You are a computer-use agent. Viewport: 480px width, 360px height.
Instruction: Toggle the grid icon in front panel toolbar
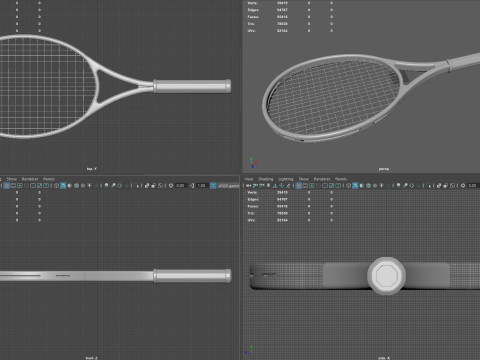[6, 185]
